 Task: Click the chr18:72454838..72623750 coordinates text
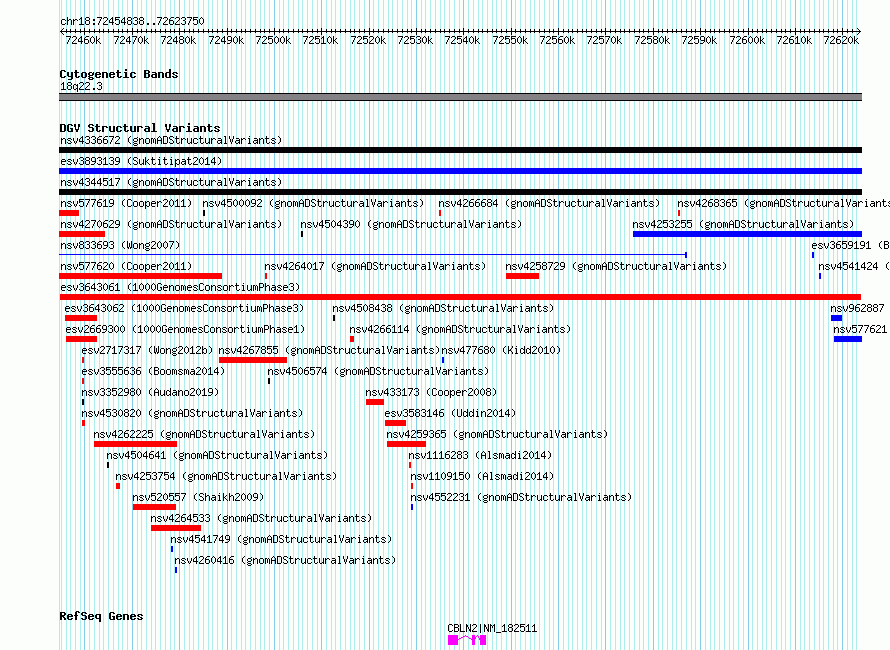coord(132,21)
